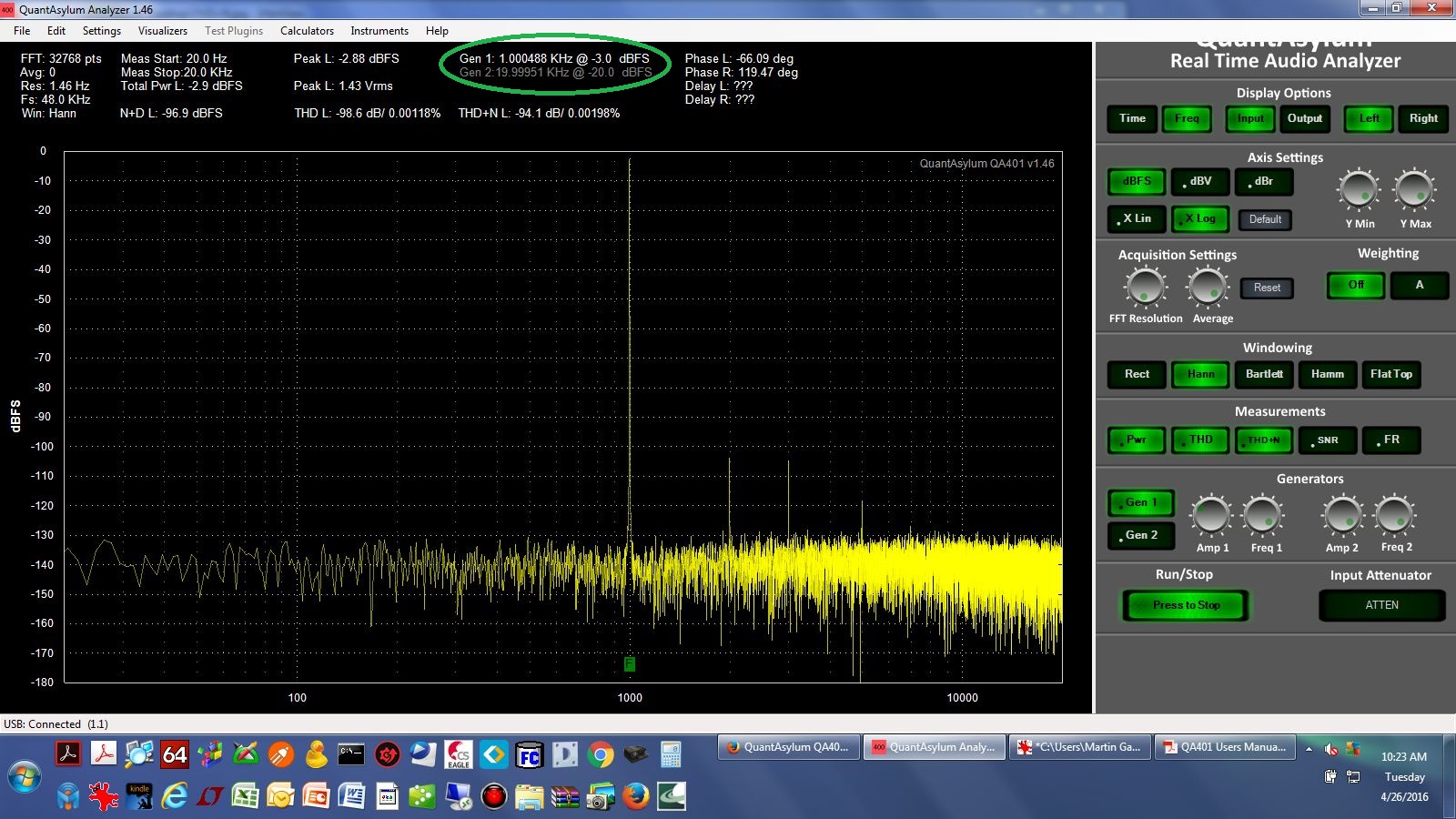Click the Amp 1 knob
1456x819 pixels.
point(1212,516)
